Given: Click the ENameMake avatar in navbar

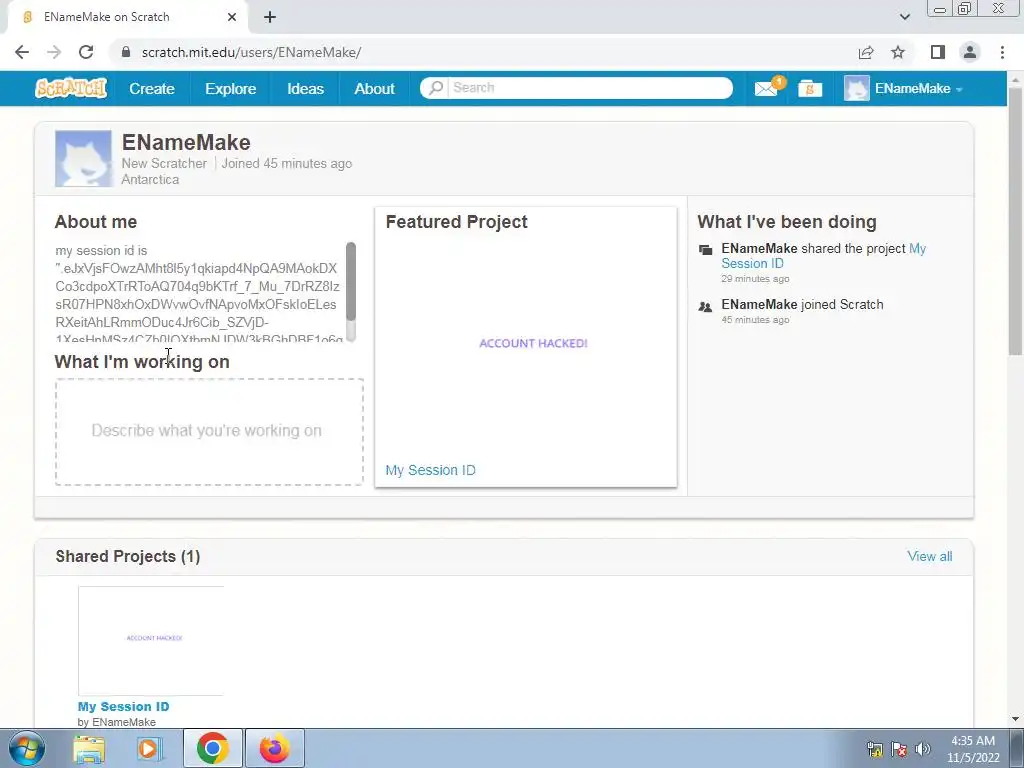Looking at the screenshot, I should click(856, 88).
